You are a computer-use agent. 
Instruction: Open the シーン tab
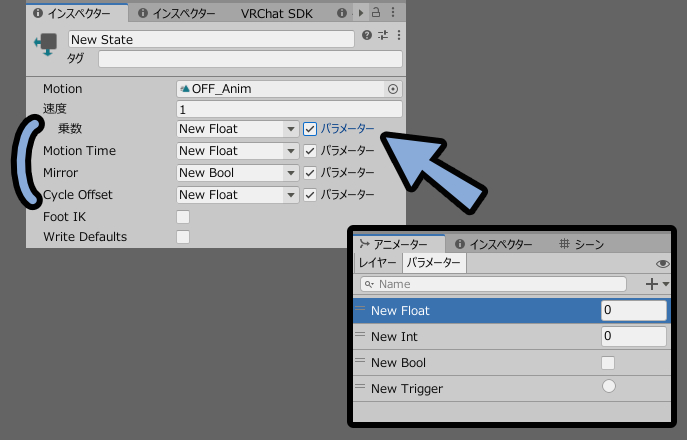click(582, 244)
